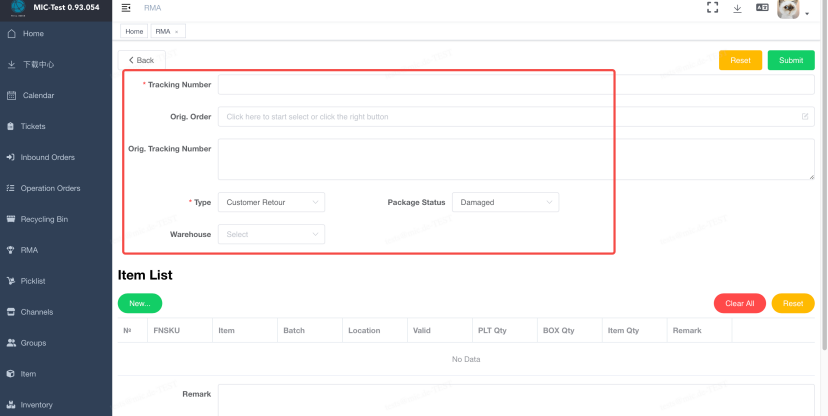Enter fullscreen mode from the top bar

click(x=712, y=8)
